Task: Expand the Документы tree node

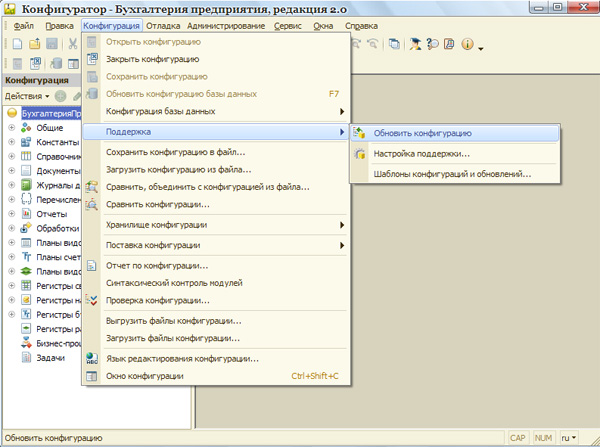Action: point(11,171)
